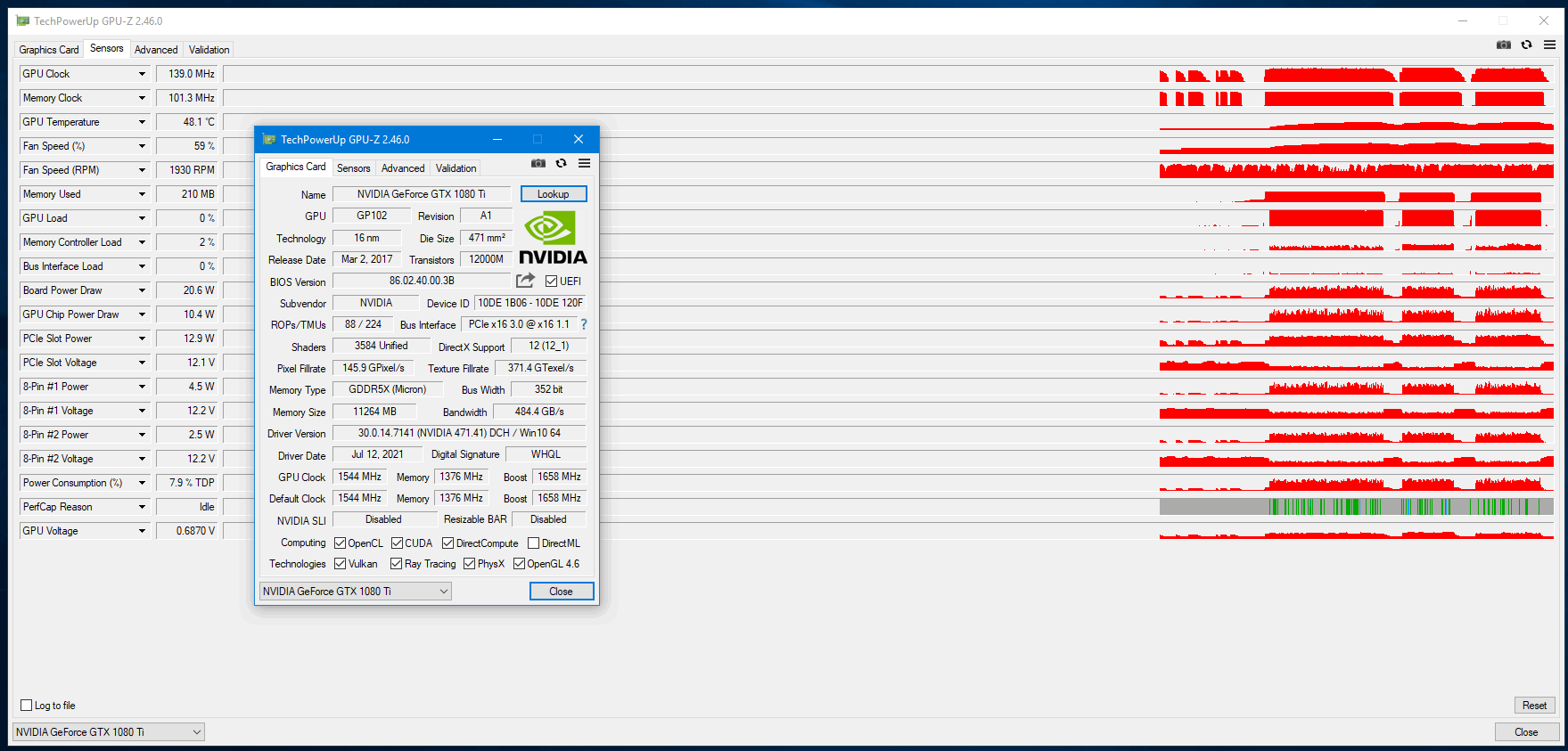Open the GPU Temperature sensor dropdown
Image resolution: width=1568 pixels, height=751 pixels.
pos(142,122)
